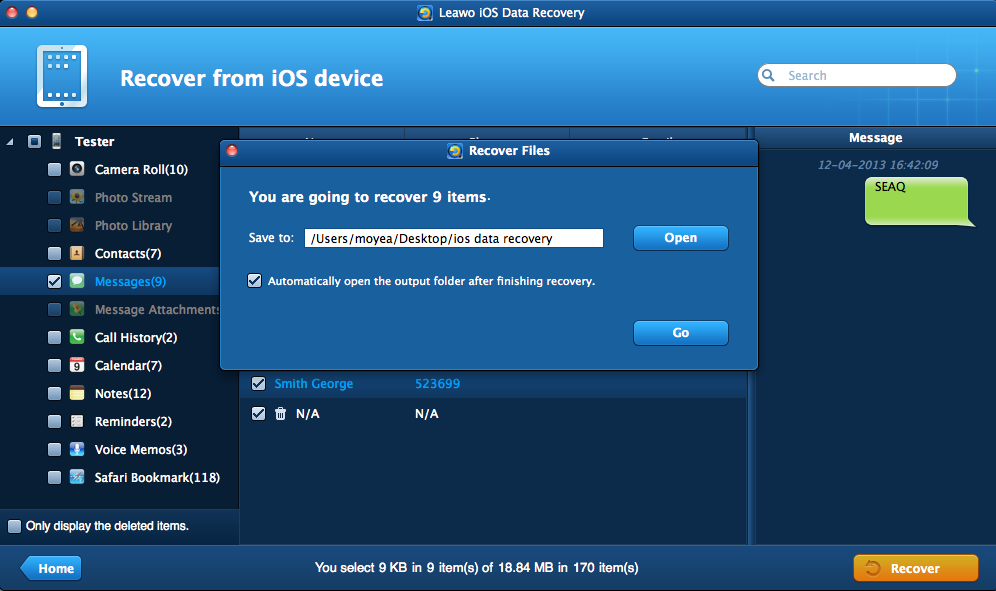Click the Tester device name

[x=95, y=142]
